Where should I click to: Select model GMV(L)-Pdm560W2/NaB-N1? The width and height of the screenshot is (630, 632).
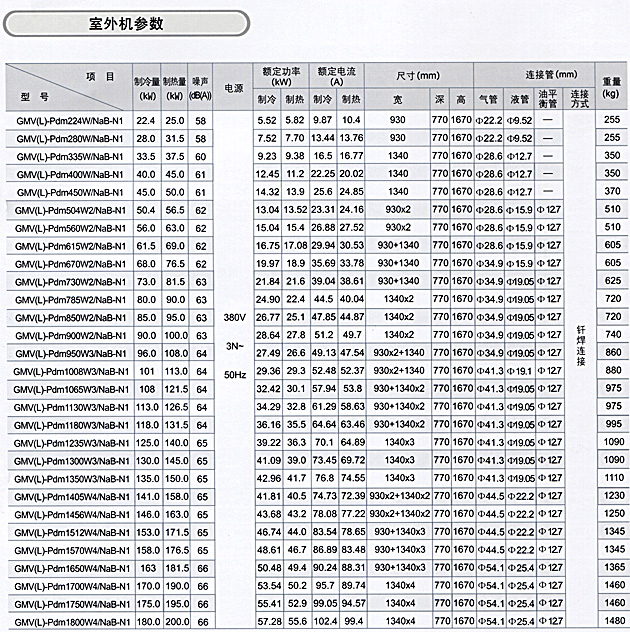point(70,229)
